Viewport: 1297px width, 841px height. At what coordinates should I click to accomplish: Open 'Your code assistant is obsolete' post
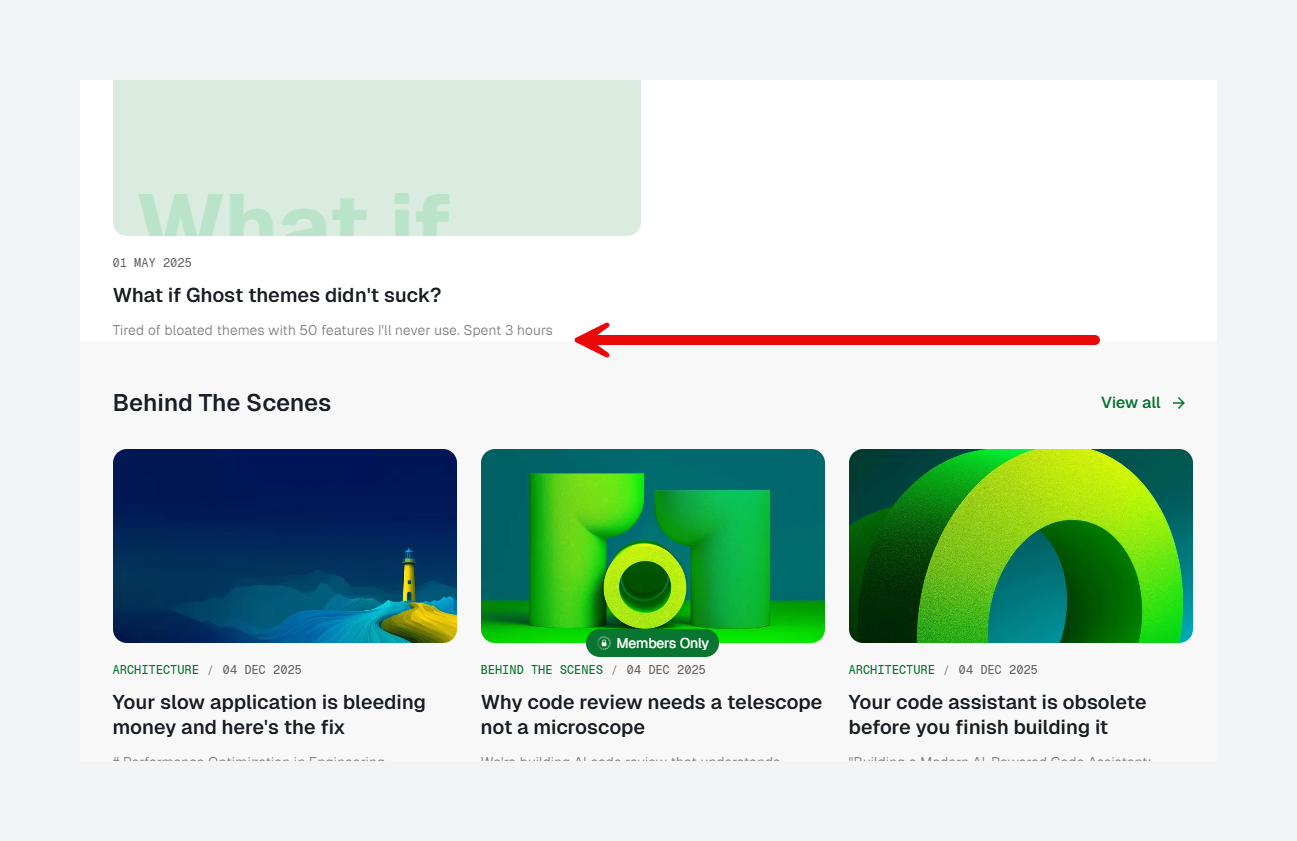(x=997, y=715)
